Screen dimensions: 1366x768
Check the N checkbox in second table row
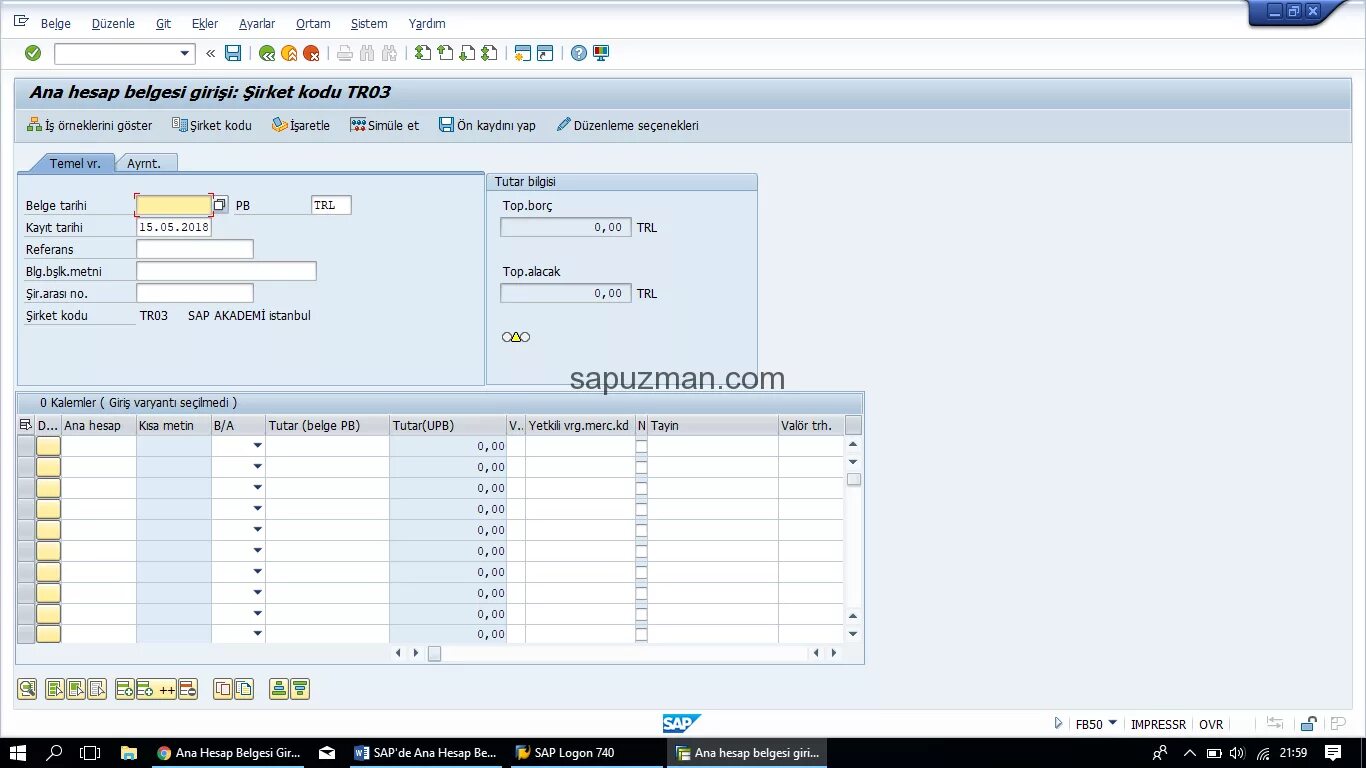click(641, 467)
